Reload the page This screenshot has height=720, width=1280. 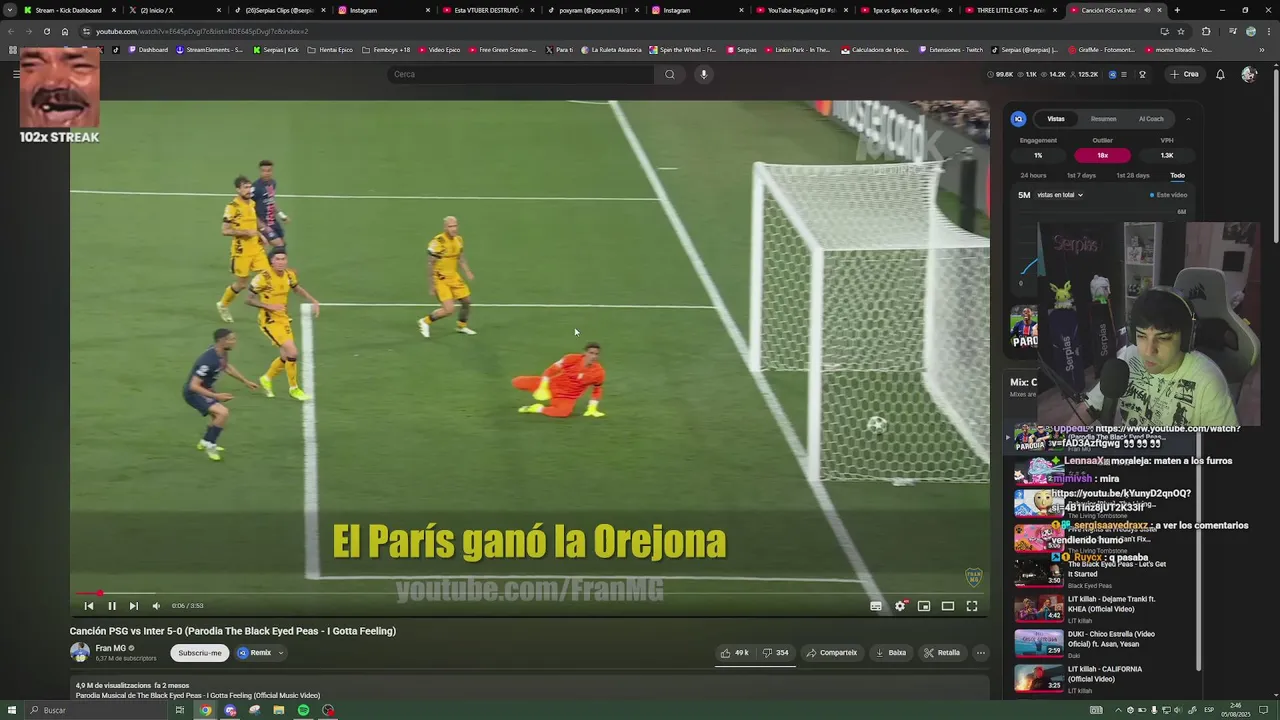click(46, 31)
